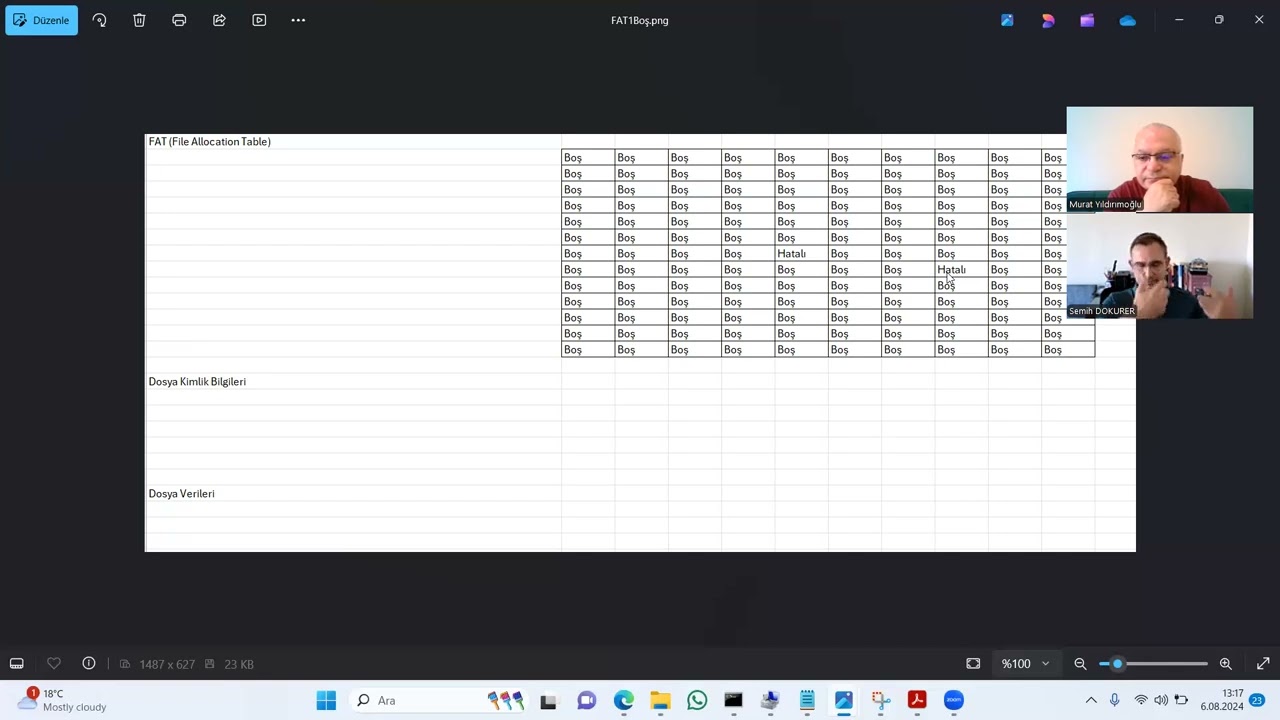Screen dimensions: 1280x720
Task: Open Task View in the taskbar
Action: tap(548, 700)
